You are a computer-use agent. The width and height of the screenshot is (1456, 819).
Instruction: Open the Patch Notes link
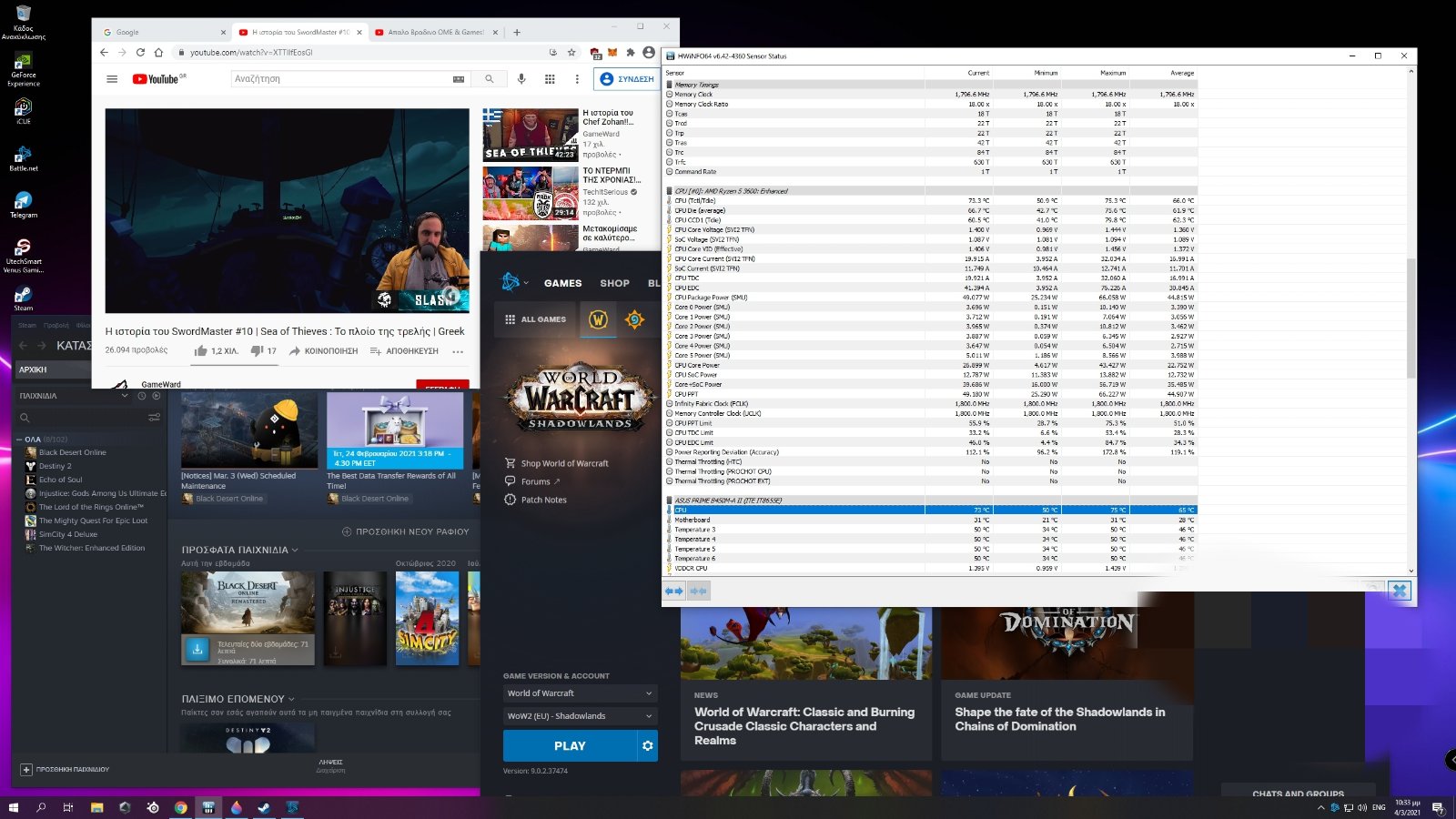tap(543, 500)
